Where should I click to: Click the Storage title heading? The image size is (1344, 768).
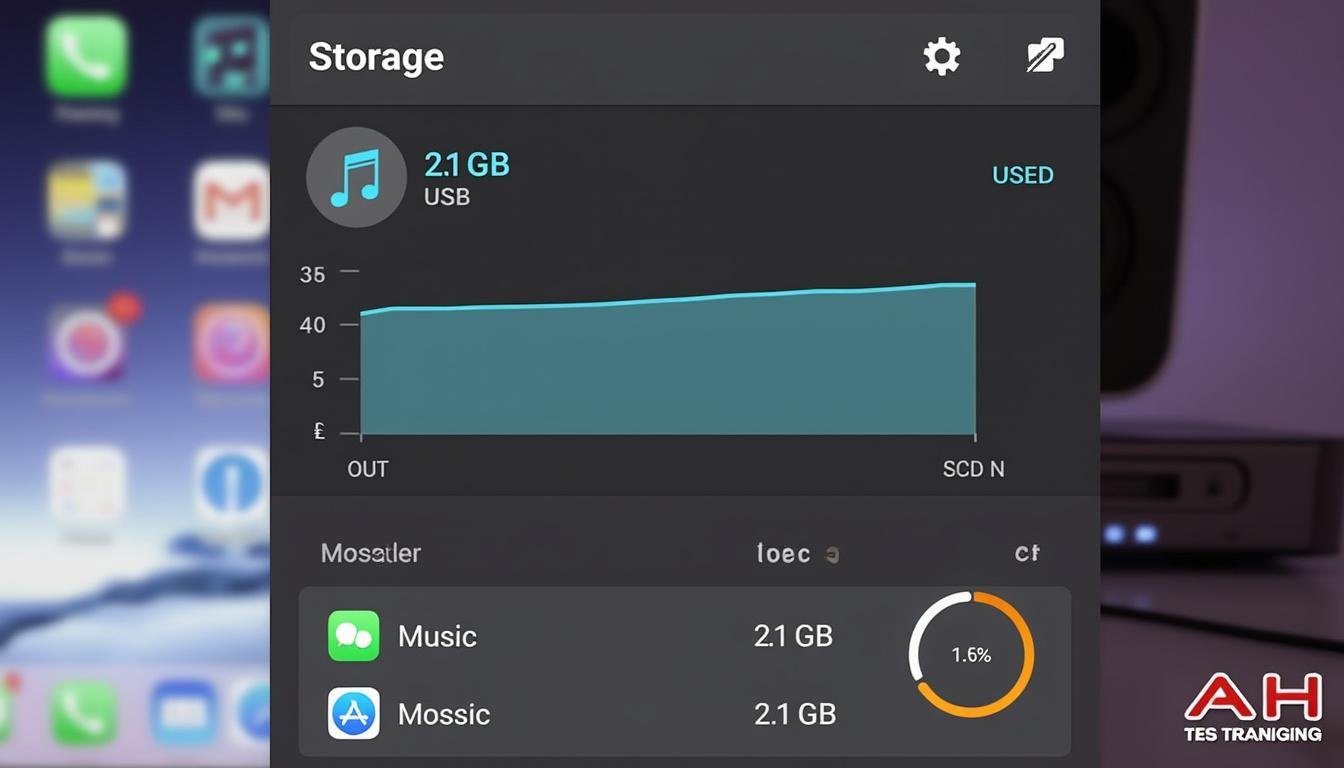(376, 57)
